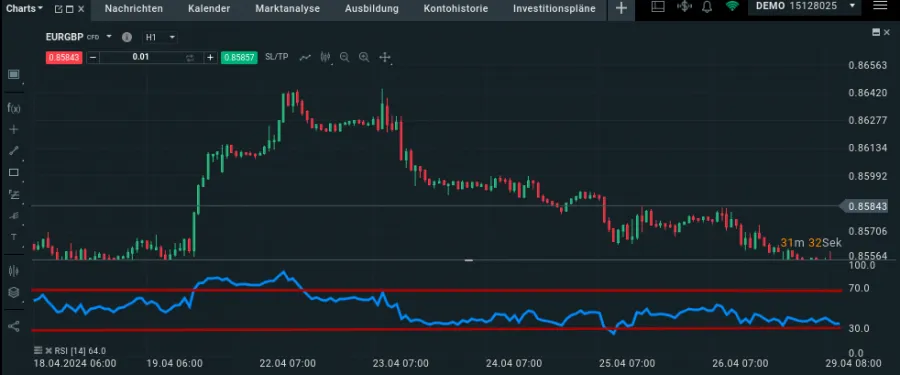Click the green connection status icon
The image size is (900, 375).
click(732, 6)
